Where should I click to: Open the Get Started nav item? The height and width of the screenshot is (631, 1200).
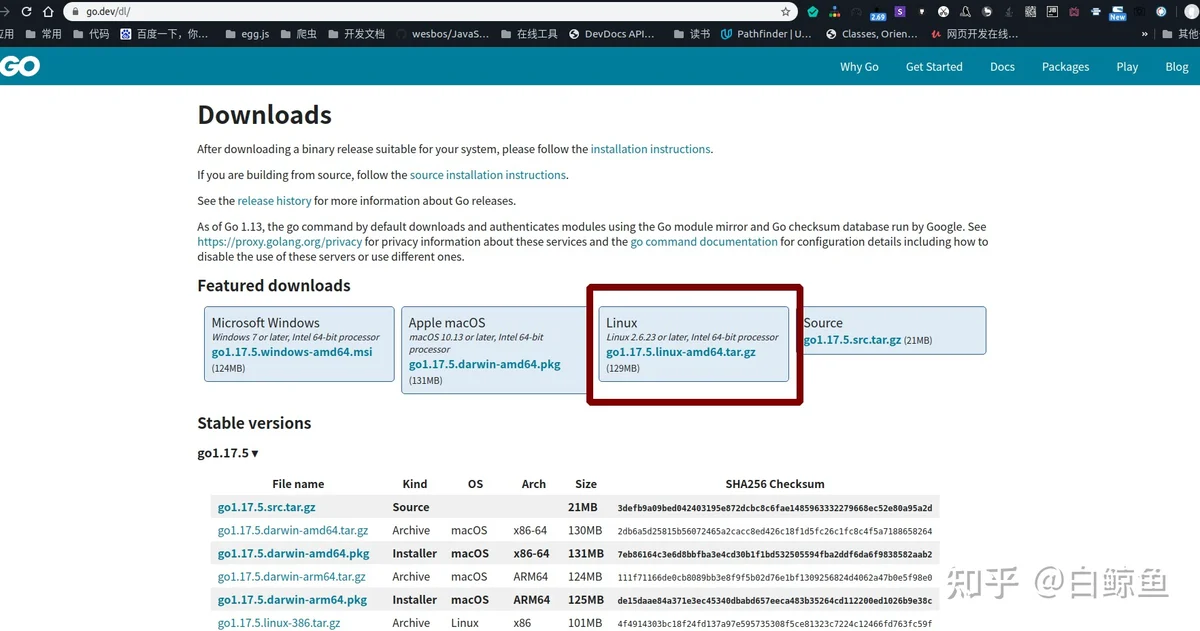934,67
